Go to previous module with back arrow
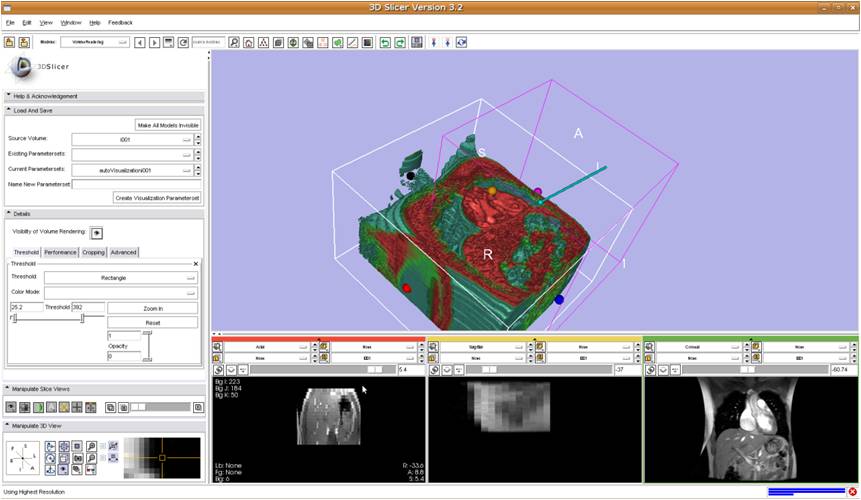Image resolution: width=861 pixels, height=500 pixels. point(140,42)
